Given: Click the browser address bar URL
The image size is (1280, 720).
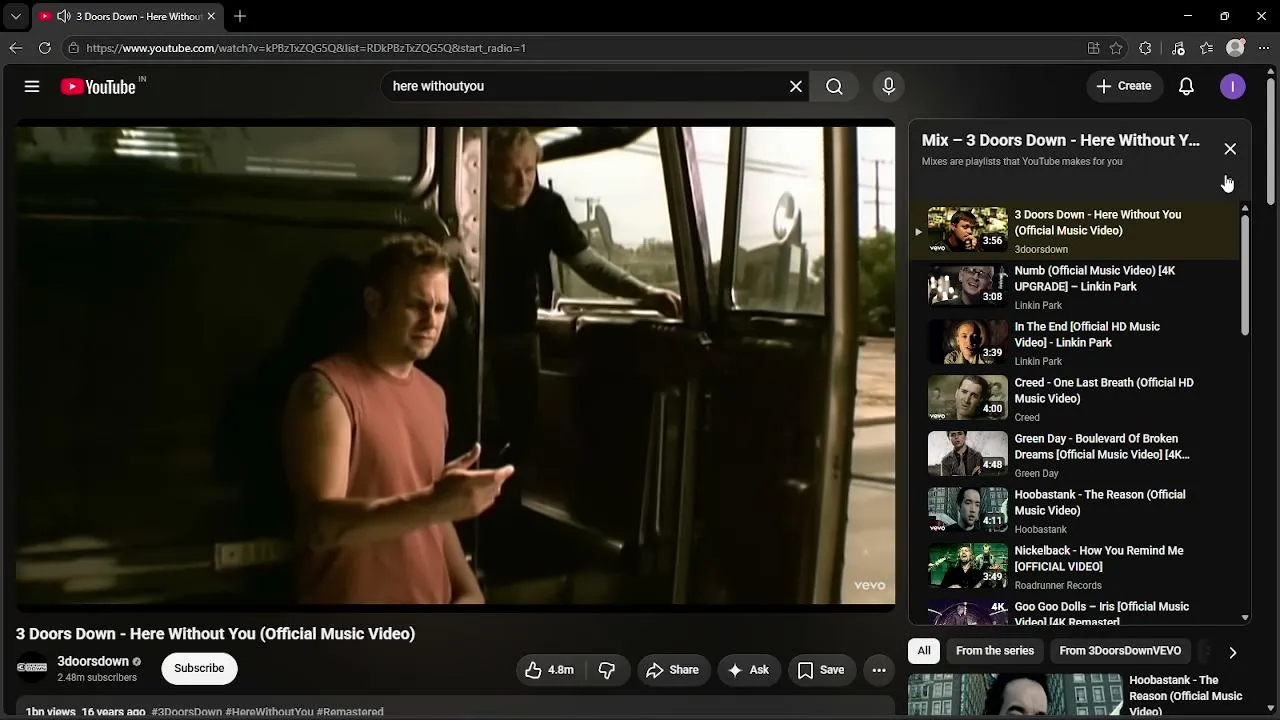Looking at the screenshot, I should point(306,48).
